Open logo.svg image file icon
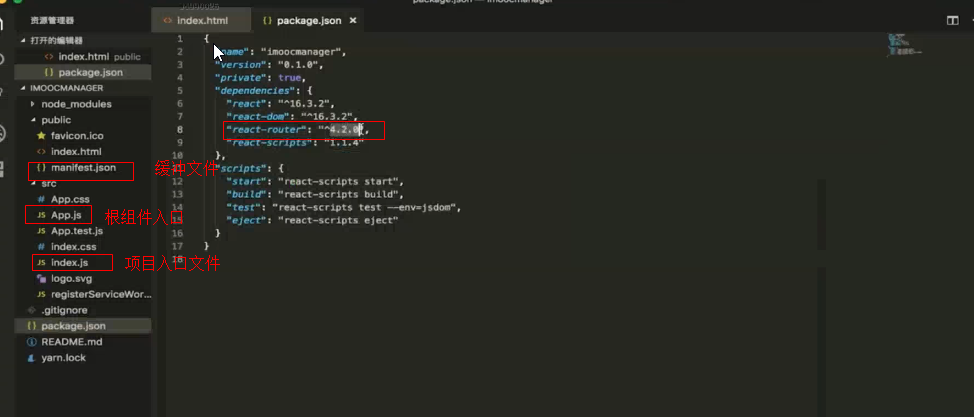Viewport: 974px width, 417px height. point(41,278)
